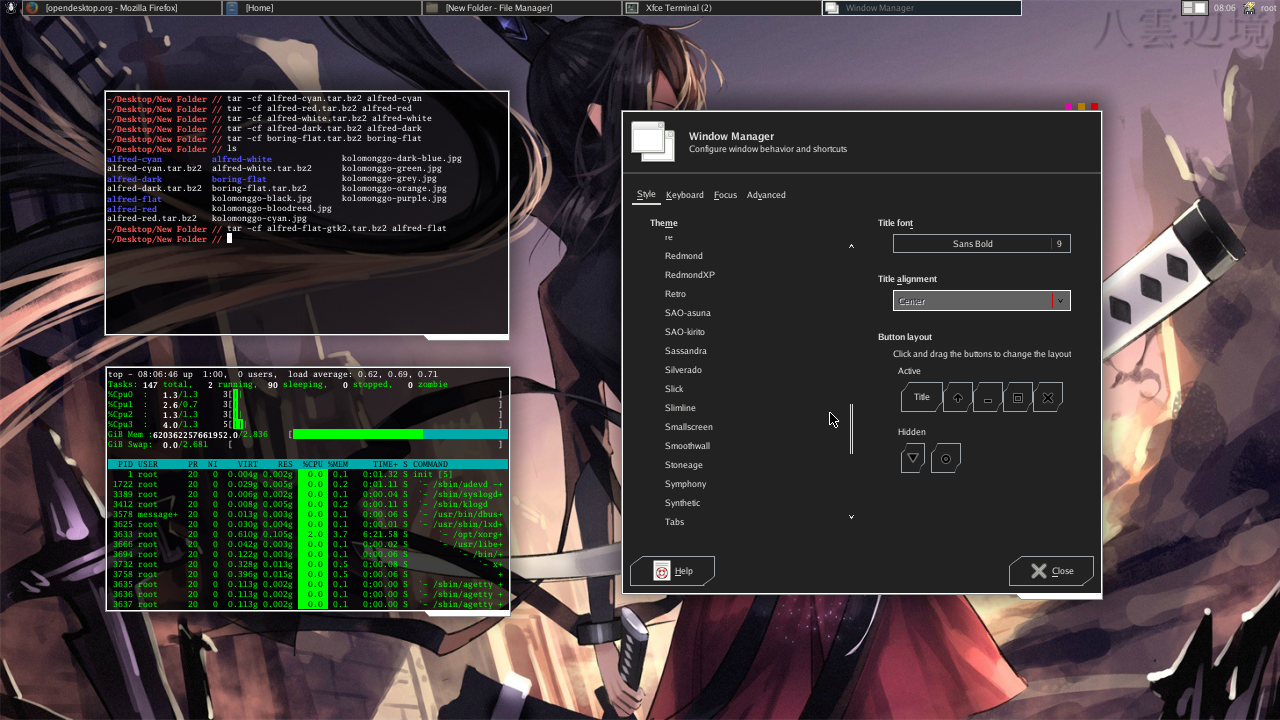Switch to the Keyboard tab
The image size is (1280, 720).
[x=685, y=195]
